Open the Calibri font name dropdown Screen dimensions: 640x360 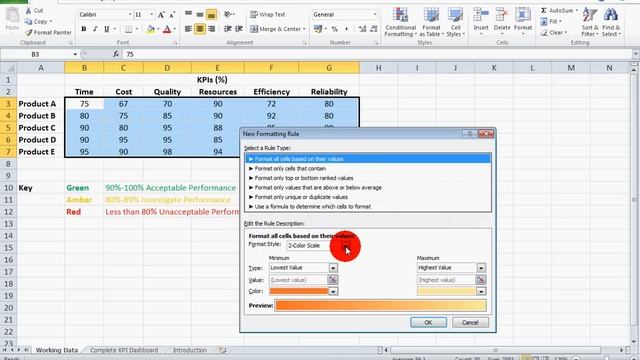click(x=130, y=15)
